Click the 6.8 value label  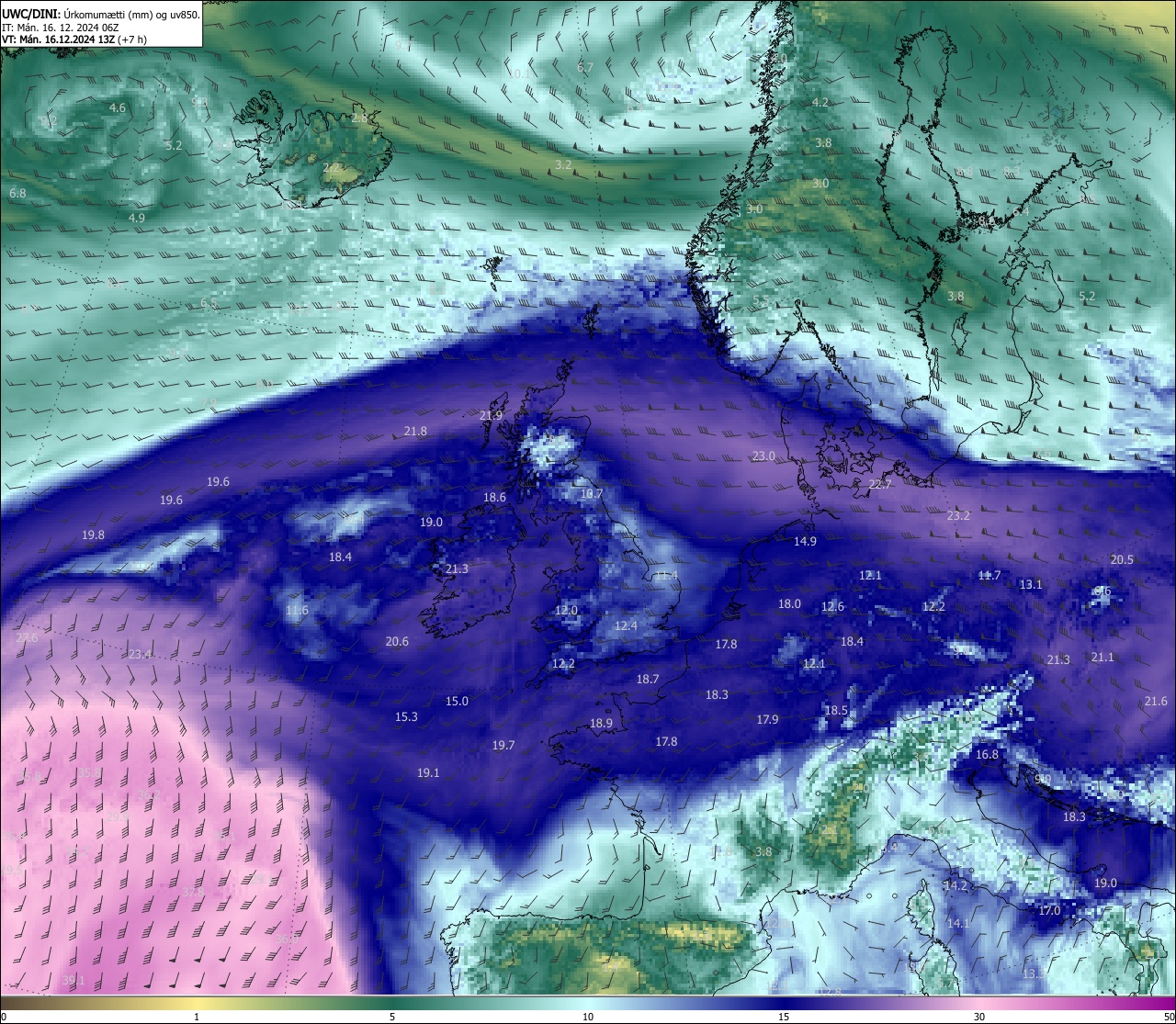click(17, 193)
